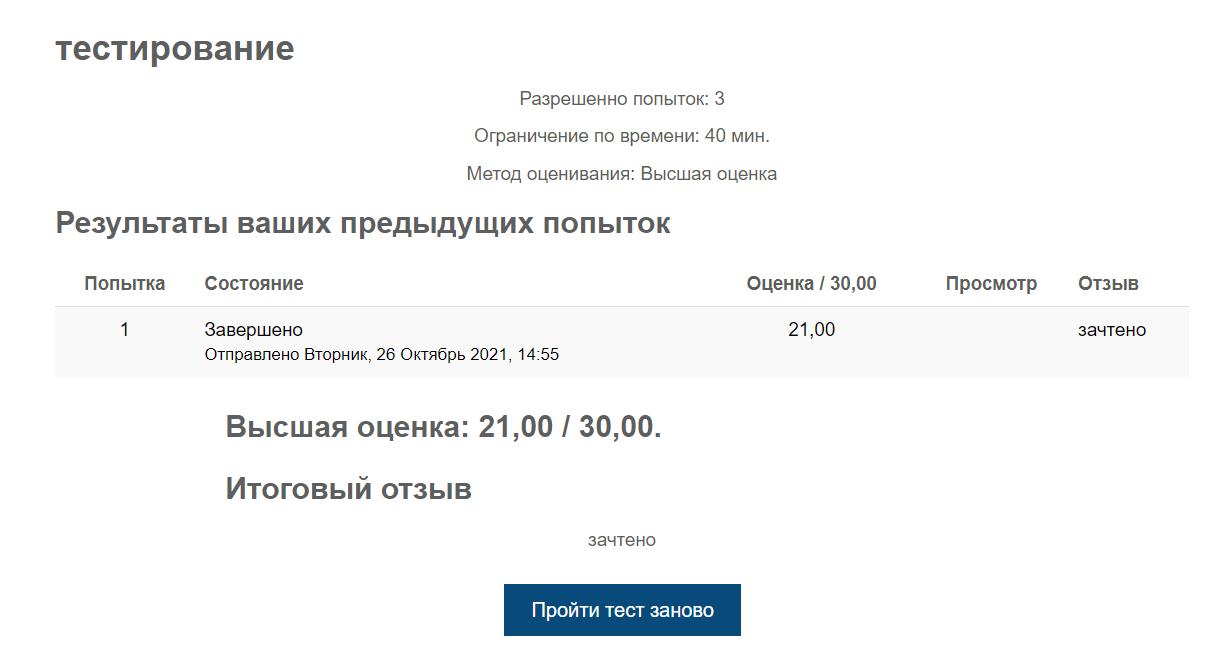Click the 'Разрешенно попыток: 3' line
Viewport: 1216px width, 662px height.
(x=622, y=99)
